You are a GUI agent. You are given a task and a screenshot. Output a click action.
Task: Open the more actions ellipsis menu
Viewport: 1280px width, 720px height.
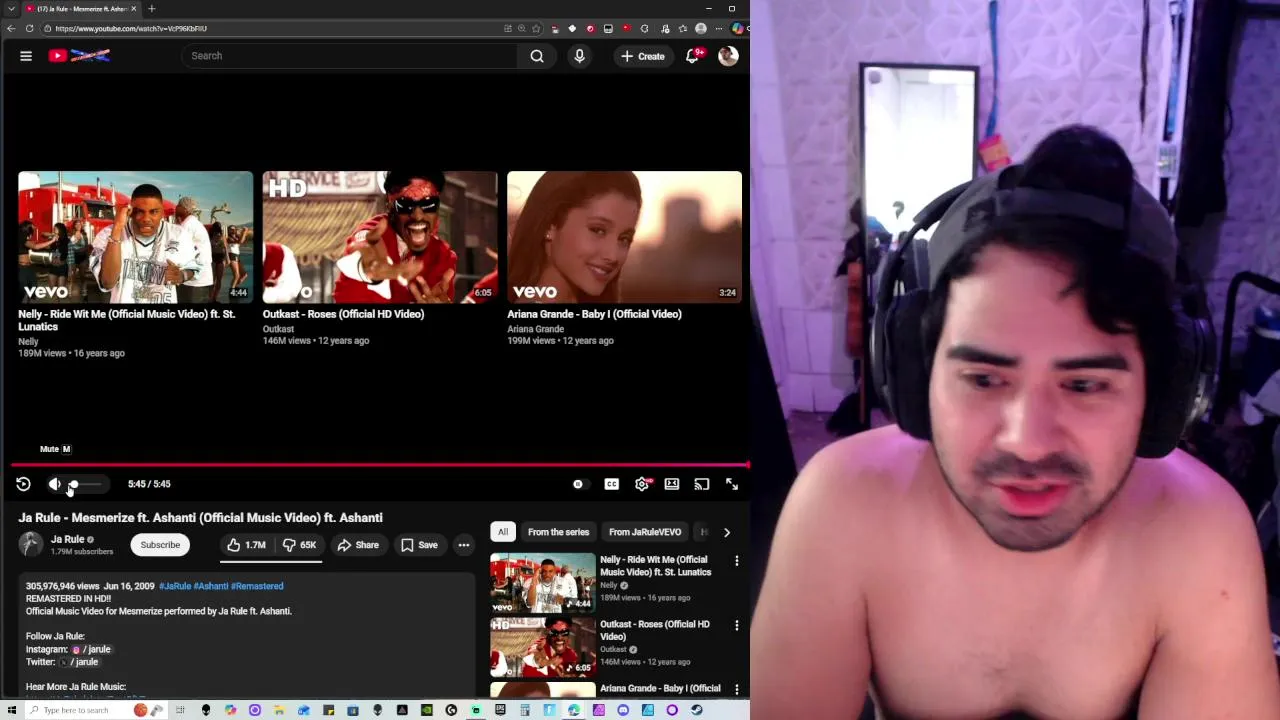pyautogui.click(x=464, y=545)
